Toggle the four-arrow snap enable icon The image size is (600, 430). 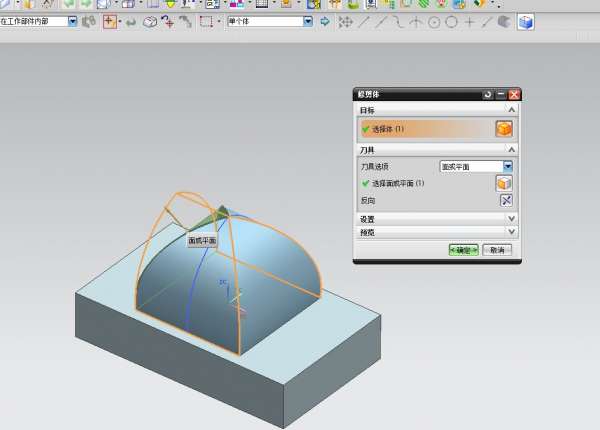click(x=345, y=22)
